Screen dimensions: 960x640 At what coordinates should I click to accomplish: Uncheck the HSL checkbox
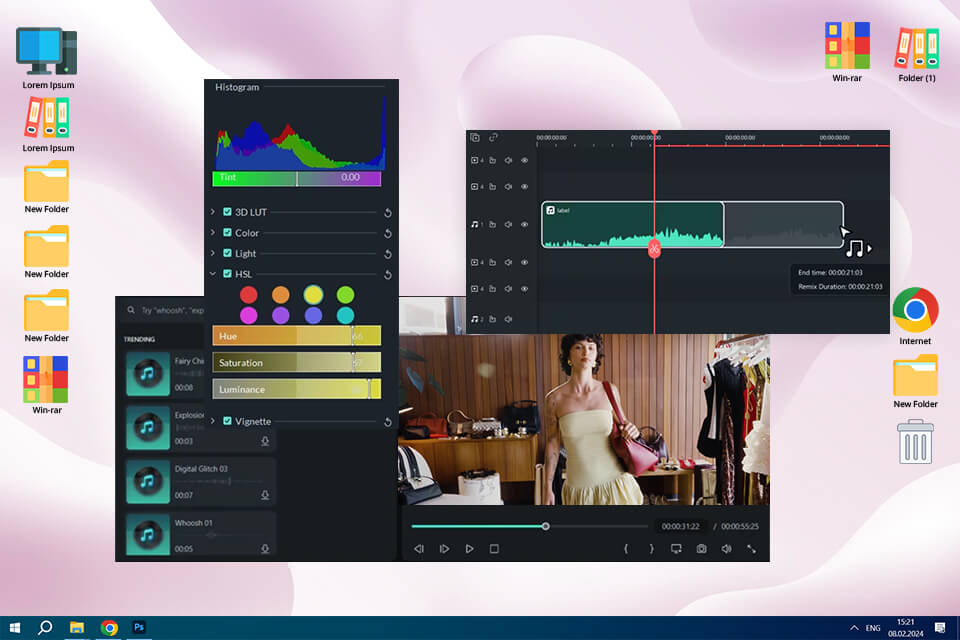pyautogui.click(x=227, y=274)
